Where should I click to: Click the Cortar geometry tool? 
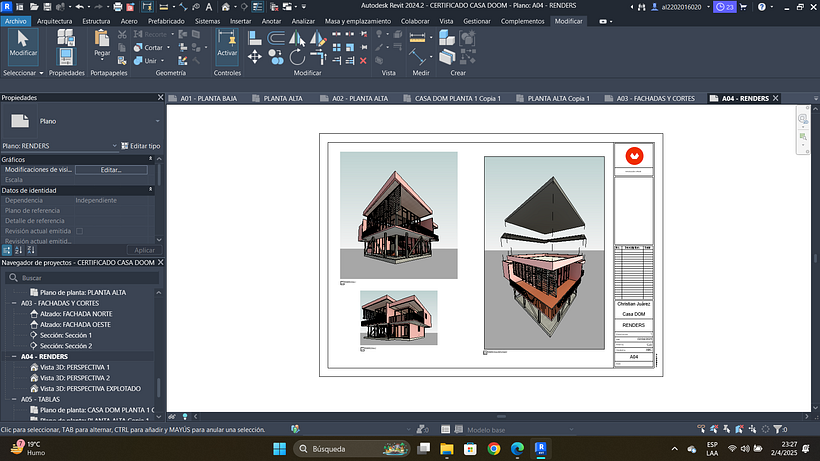[x=149, y=48]
